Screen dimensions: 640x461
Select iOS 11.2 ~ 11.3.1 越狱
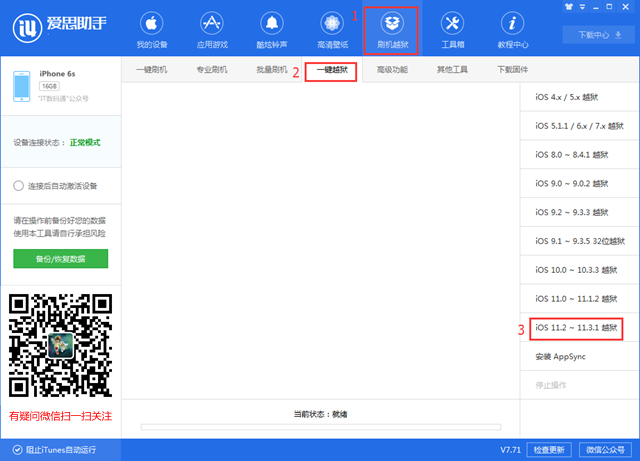[579, 327]
